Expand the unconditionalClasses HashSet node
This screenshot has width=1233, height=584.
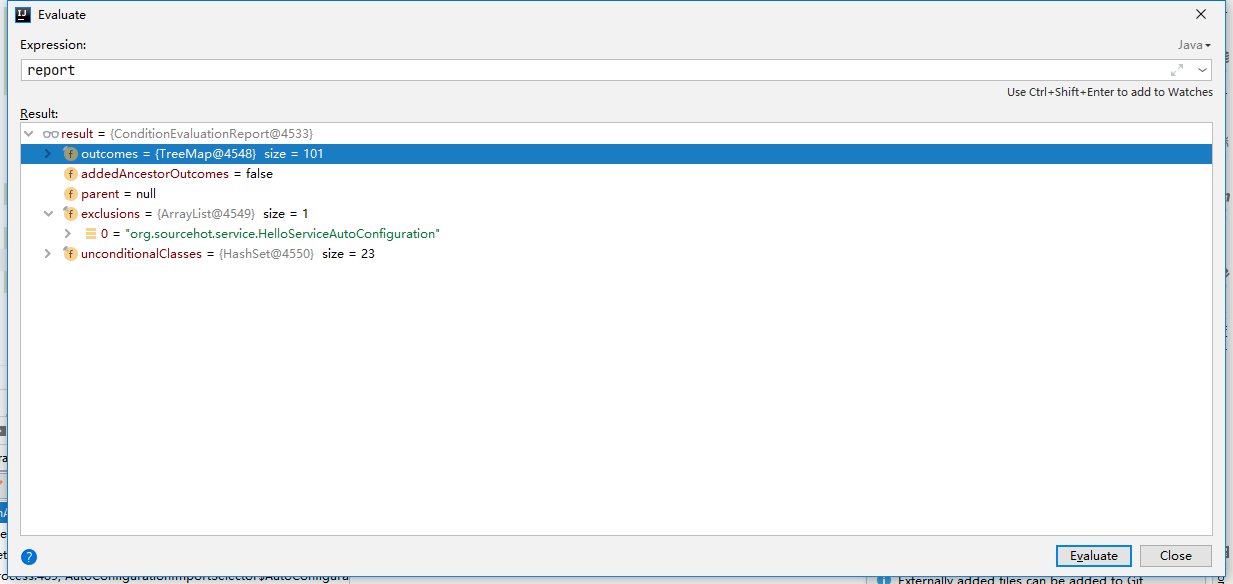coord(47,254)
